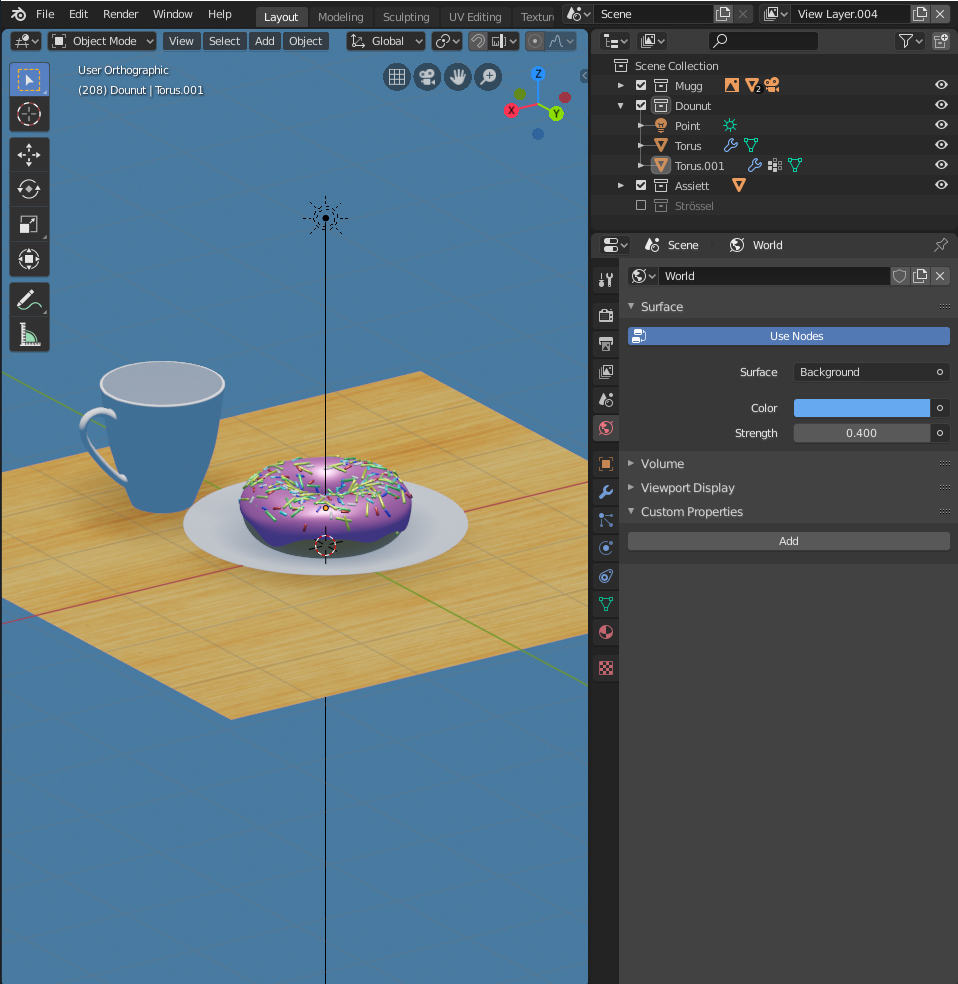Activate the Measure tool

tap(29, 334)
